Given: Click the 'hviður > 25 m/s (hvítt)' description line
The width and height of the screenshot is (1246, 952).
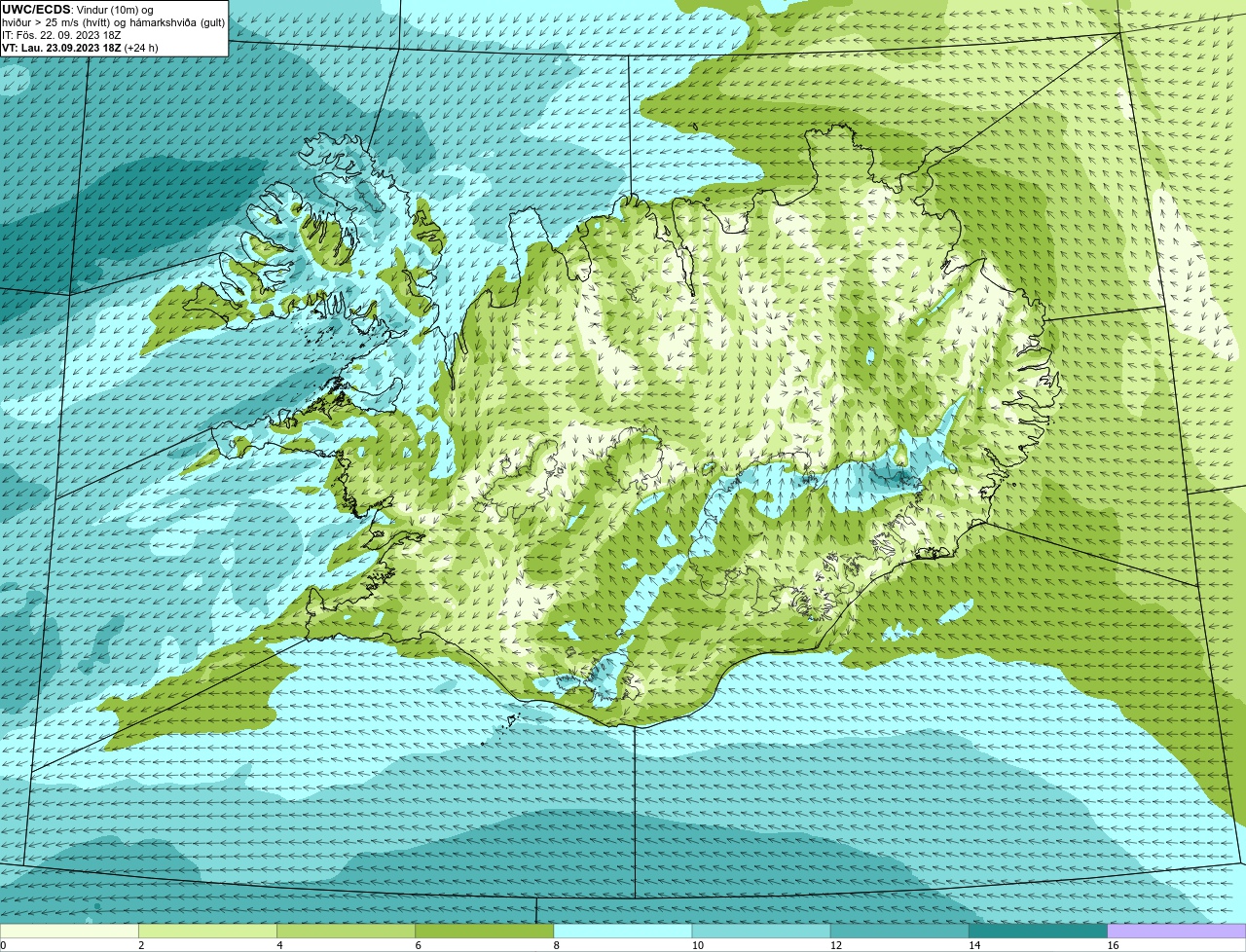Looking at the screenshot, I should pos(113,22).
